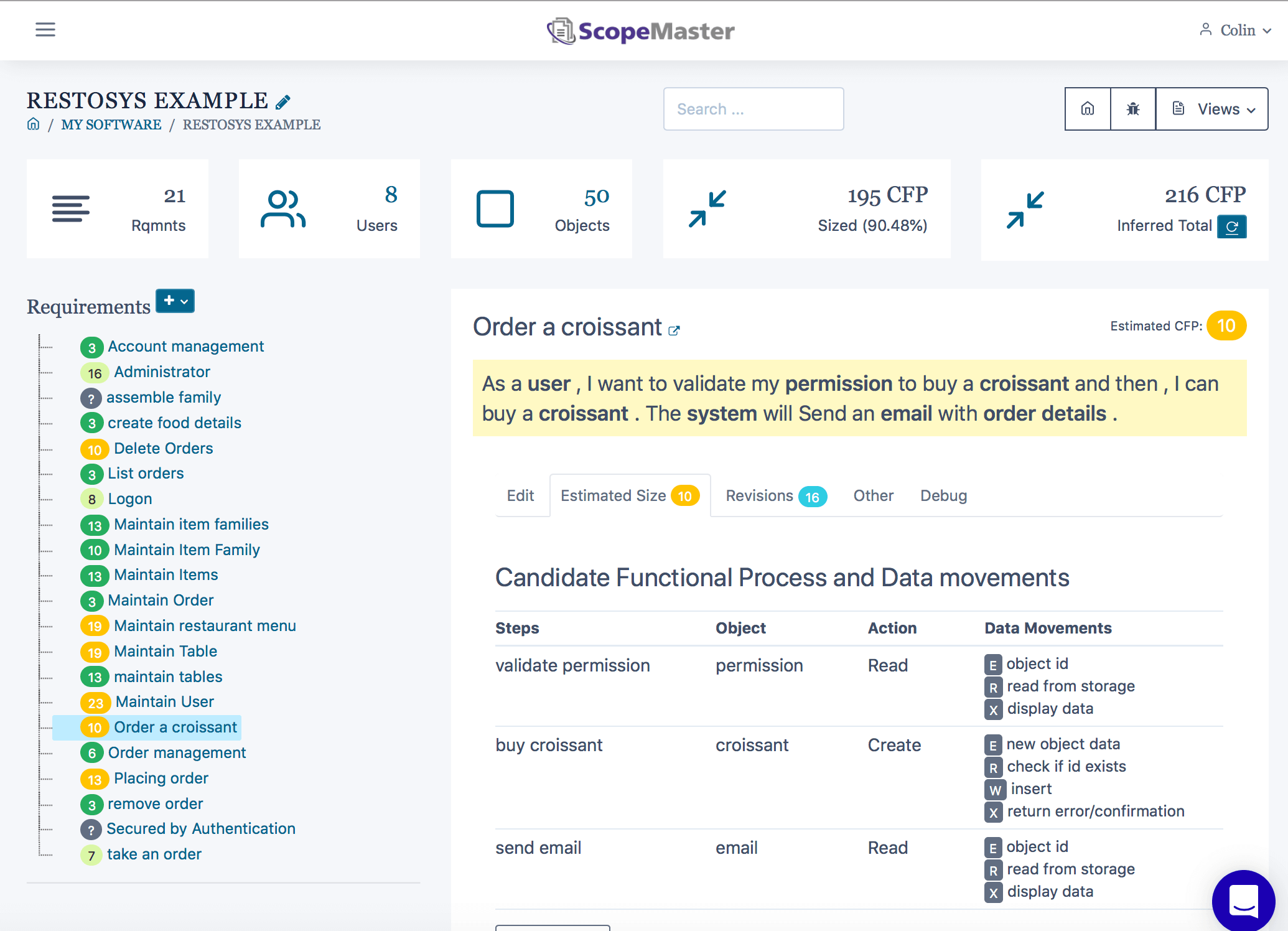Screen dimensions: 1288x931
Task: Click the Users people icon
Action: [283, 208]
